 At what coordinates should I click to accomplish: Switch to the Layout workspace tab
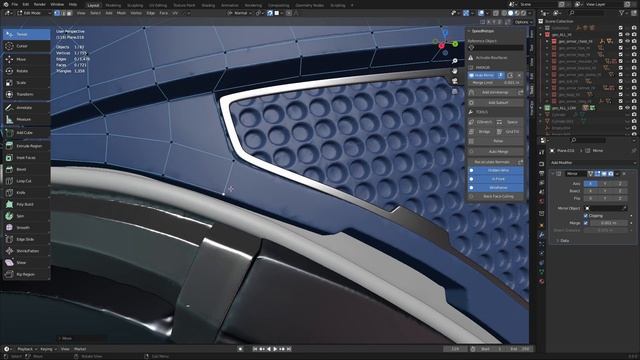[93, 5]
